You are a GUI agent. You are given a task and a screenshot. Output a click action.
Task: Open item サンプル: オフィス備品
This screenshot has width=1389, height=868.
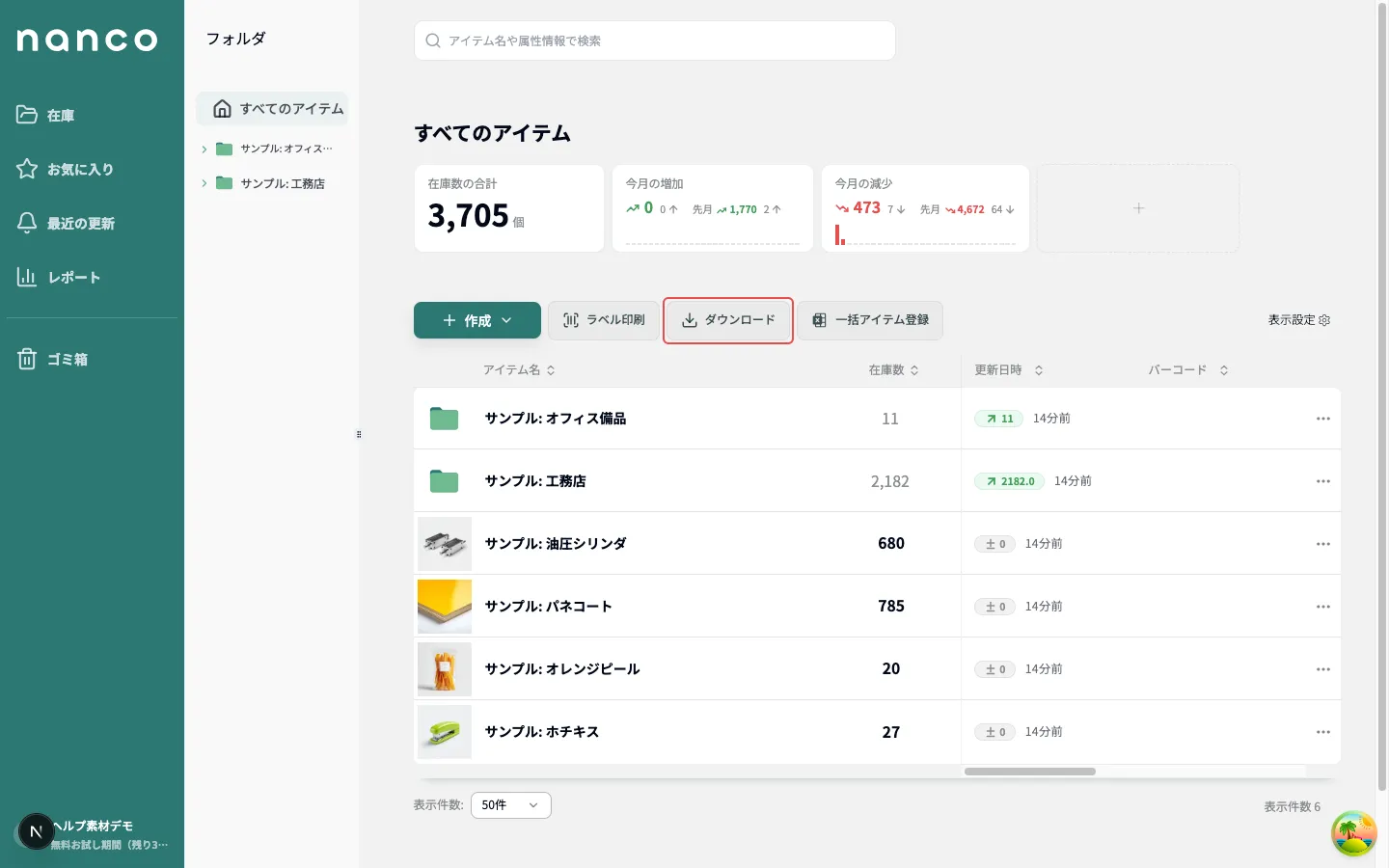click(556, 419)
